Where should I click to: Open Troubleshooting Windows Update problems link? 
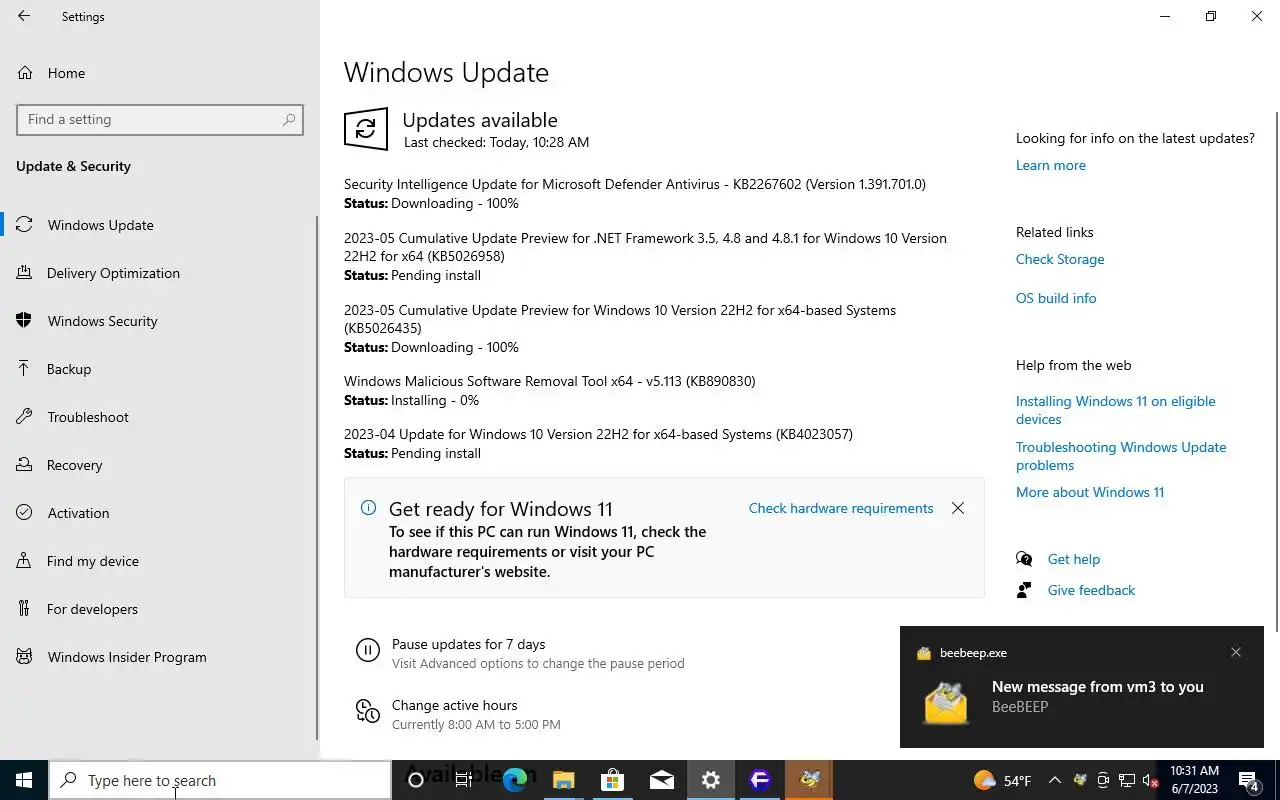[1121, 456]
